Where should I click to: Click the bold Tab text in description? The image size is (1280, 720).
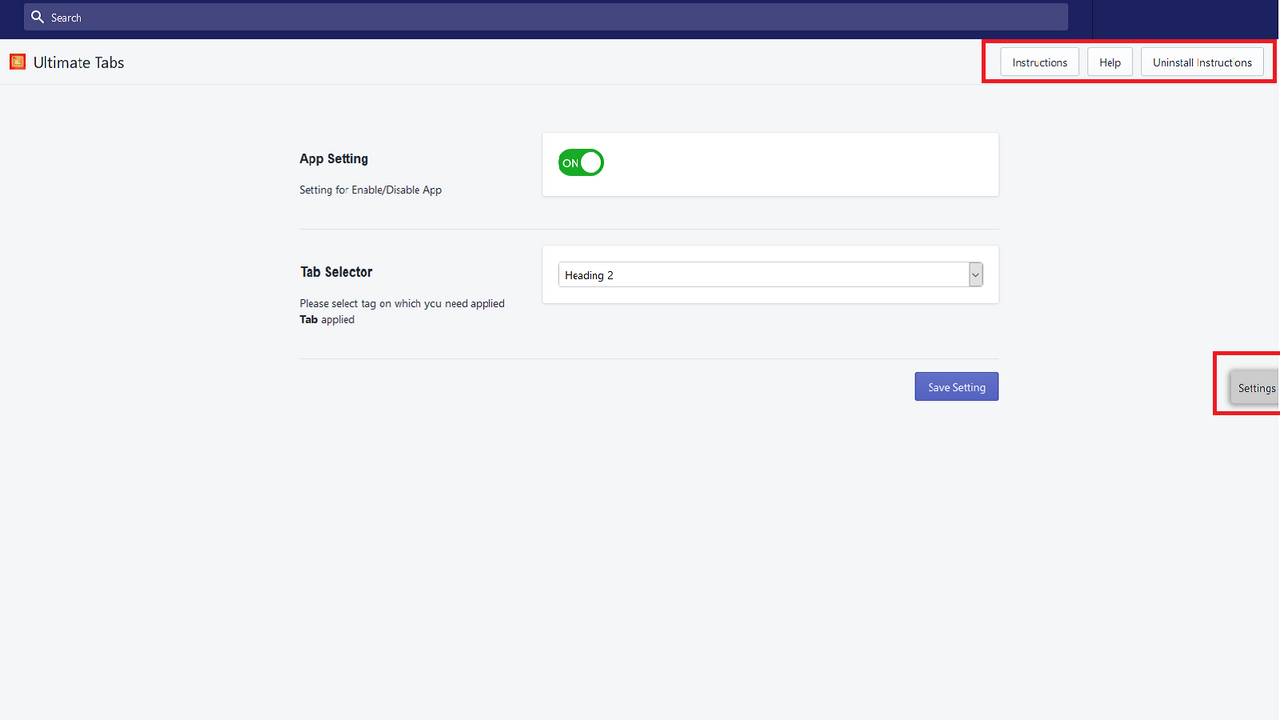(x=308, y=319)
